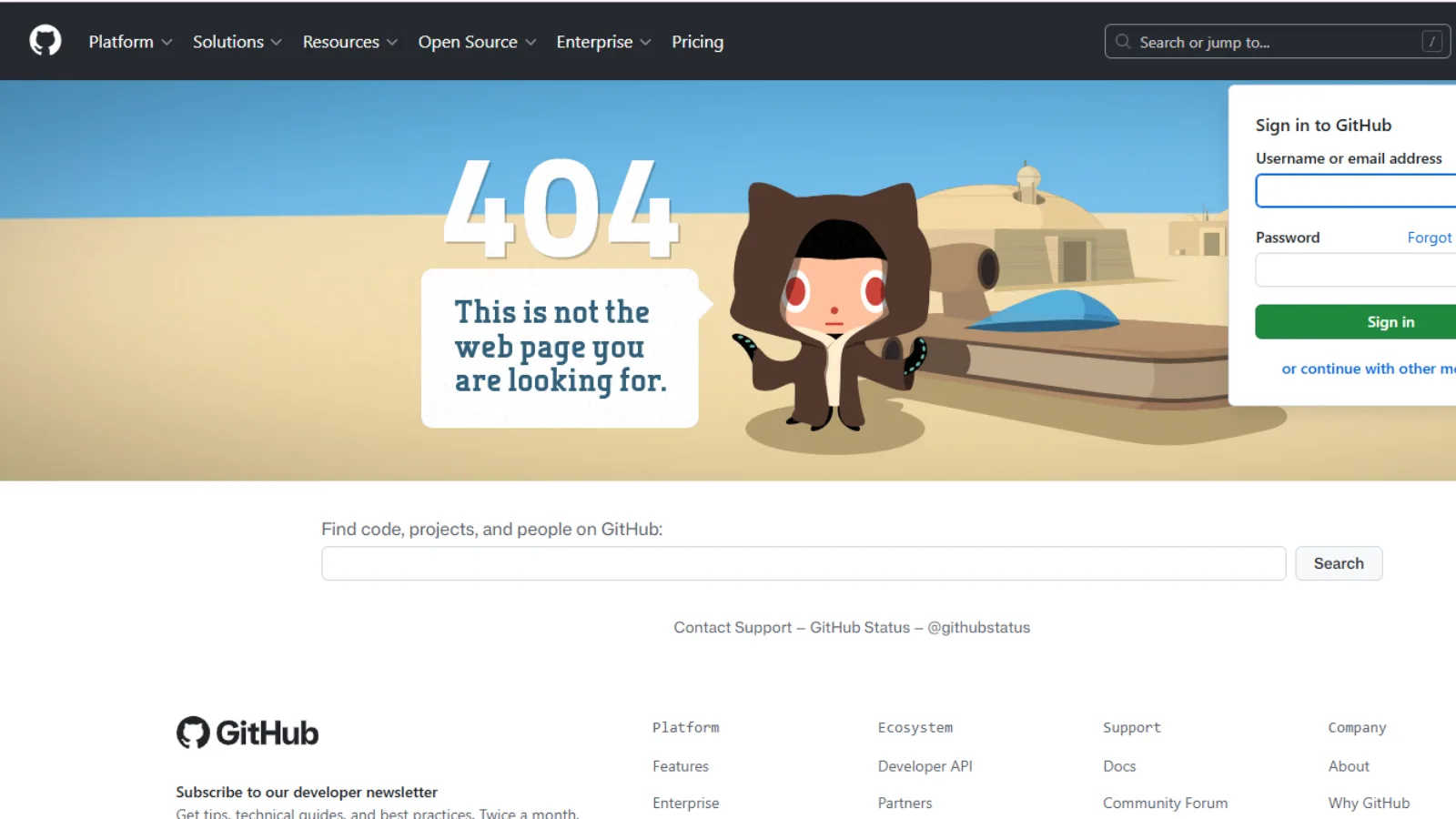The height and width of the screenshot is (819, 1456).
Task: Go to the Pricing page
Action: [x=697, y=42]
